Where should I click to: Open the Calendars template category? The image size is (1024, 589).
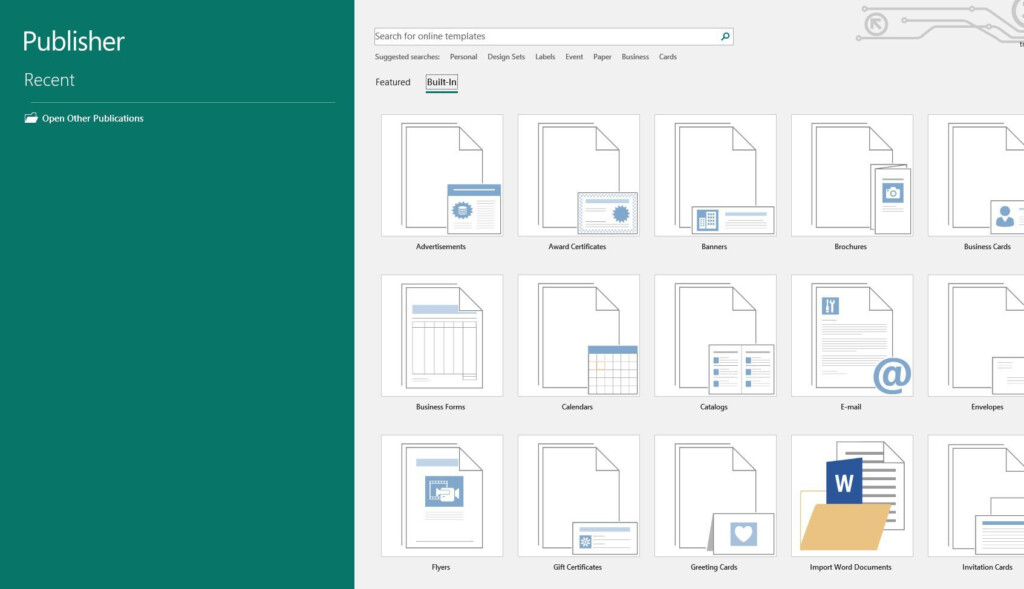[x=579, y=336]
